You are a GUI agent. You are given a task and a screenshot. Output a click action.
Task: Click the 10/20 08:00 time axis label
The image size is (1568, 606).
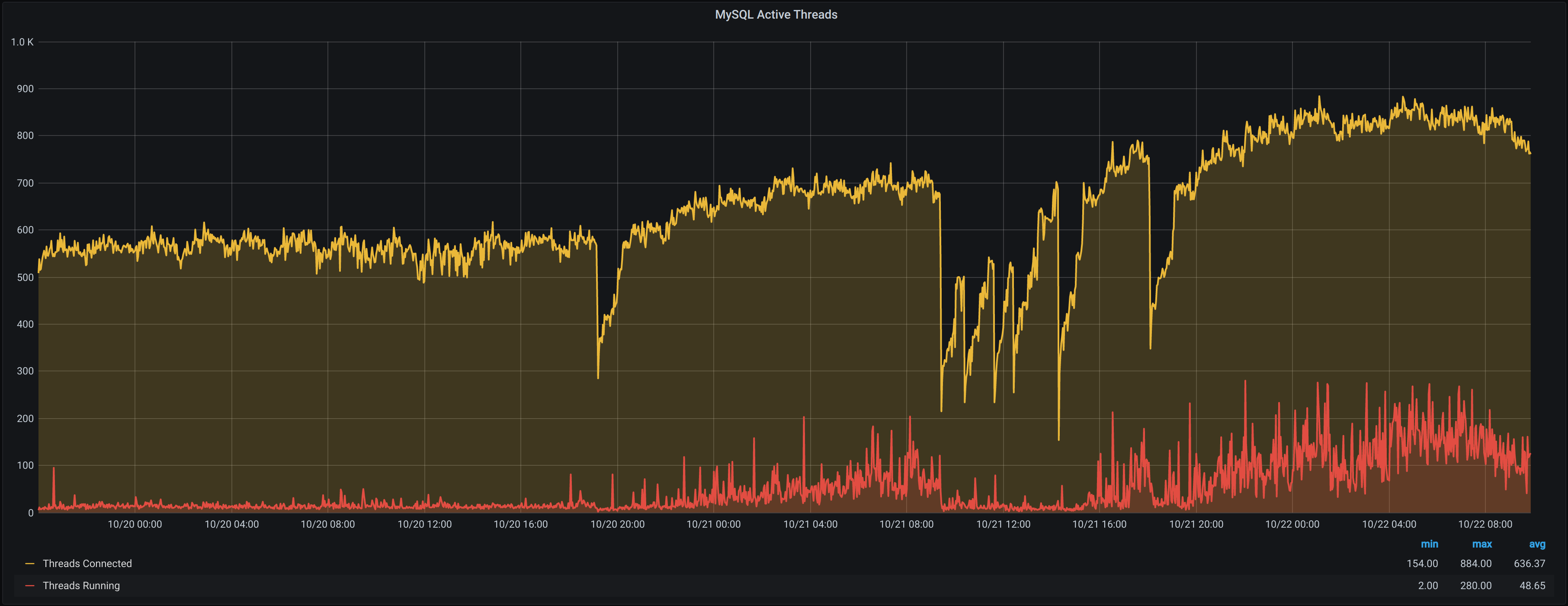(x=327, y=524)
